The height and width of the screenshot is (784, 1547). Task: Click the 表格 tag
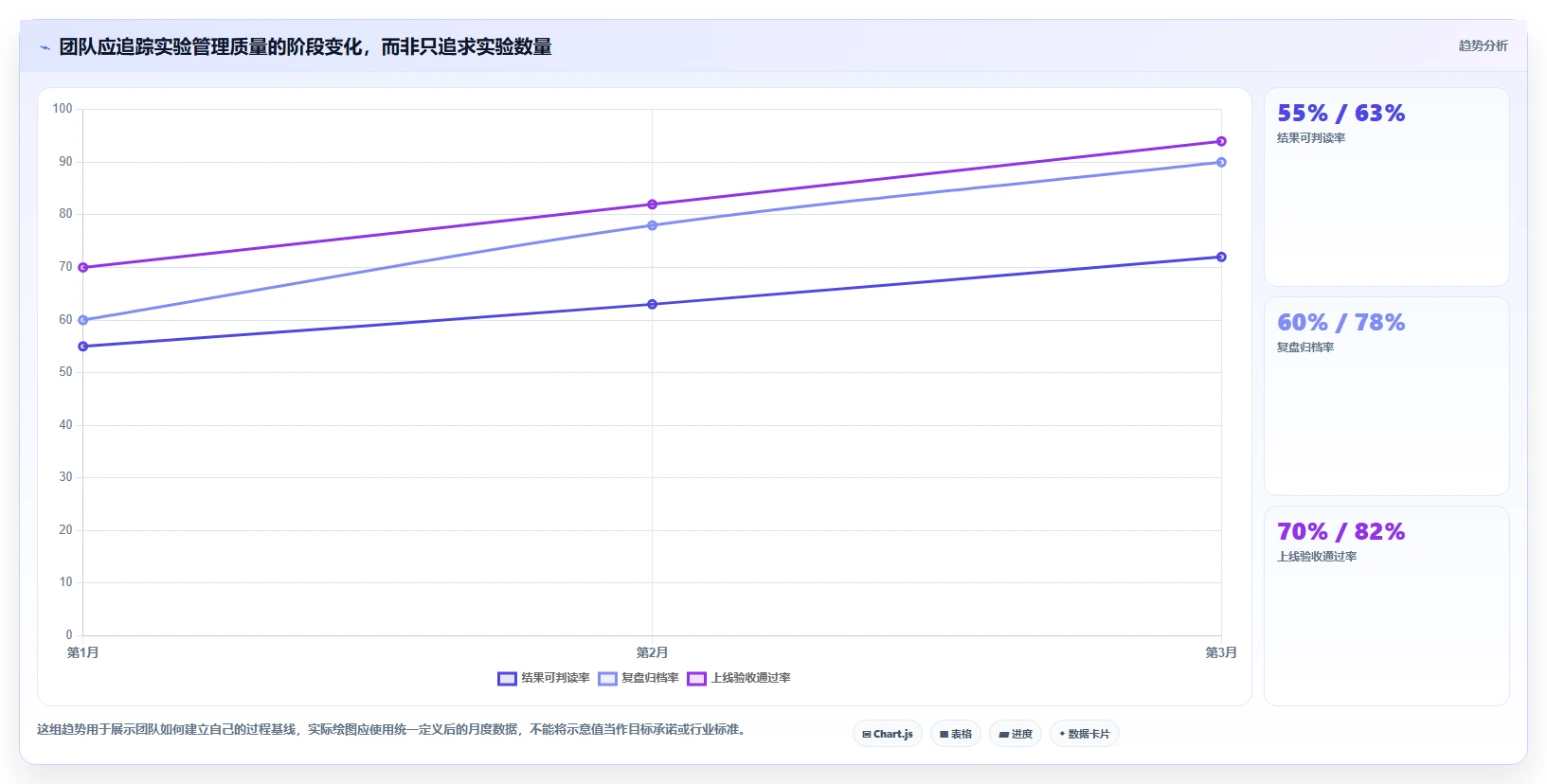[x=956, y=734]
